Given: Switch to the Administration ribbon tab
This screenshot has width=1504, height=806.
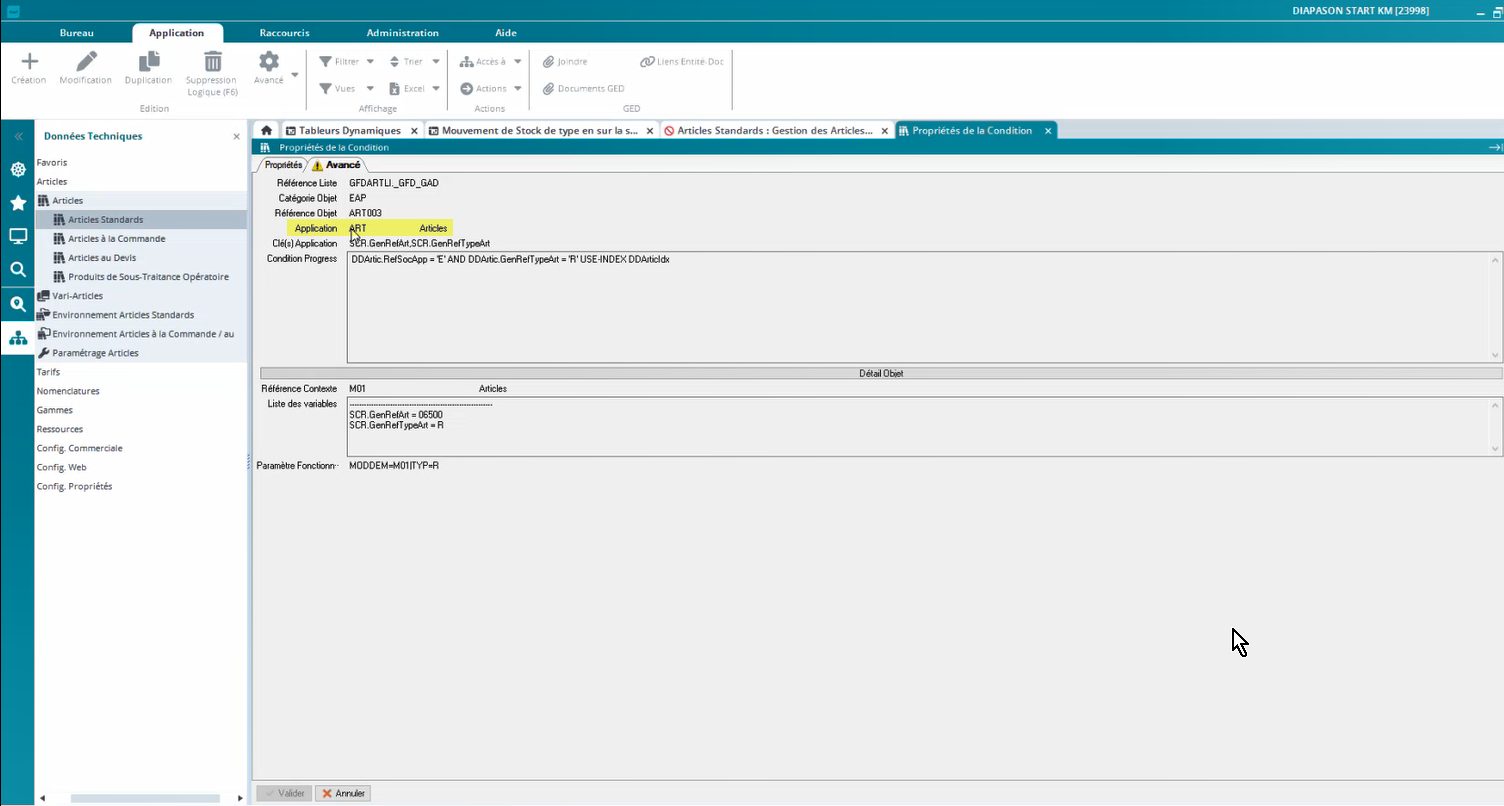Looking at the screenshot, I should tap(402, 33).
